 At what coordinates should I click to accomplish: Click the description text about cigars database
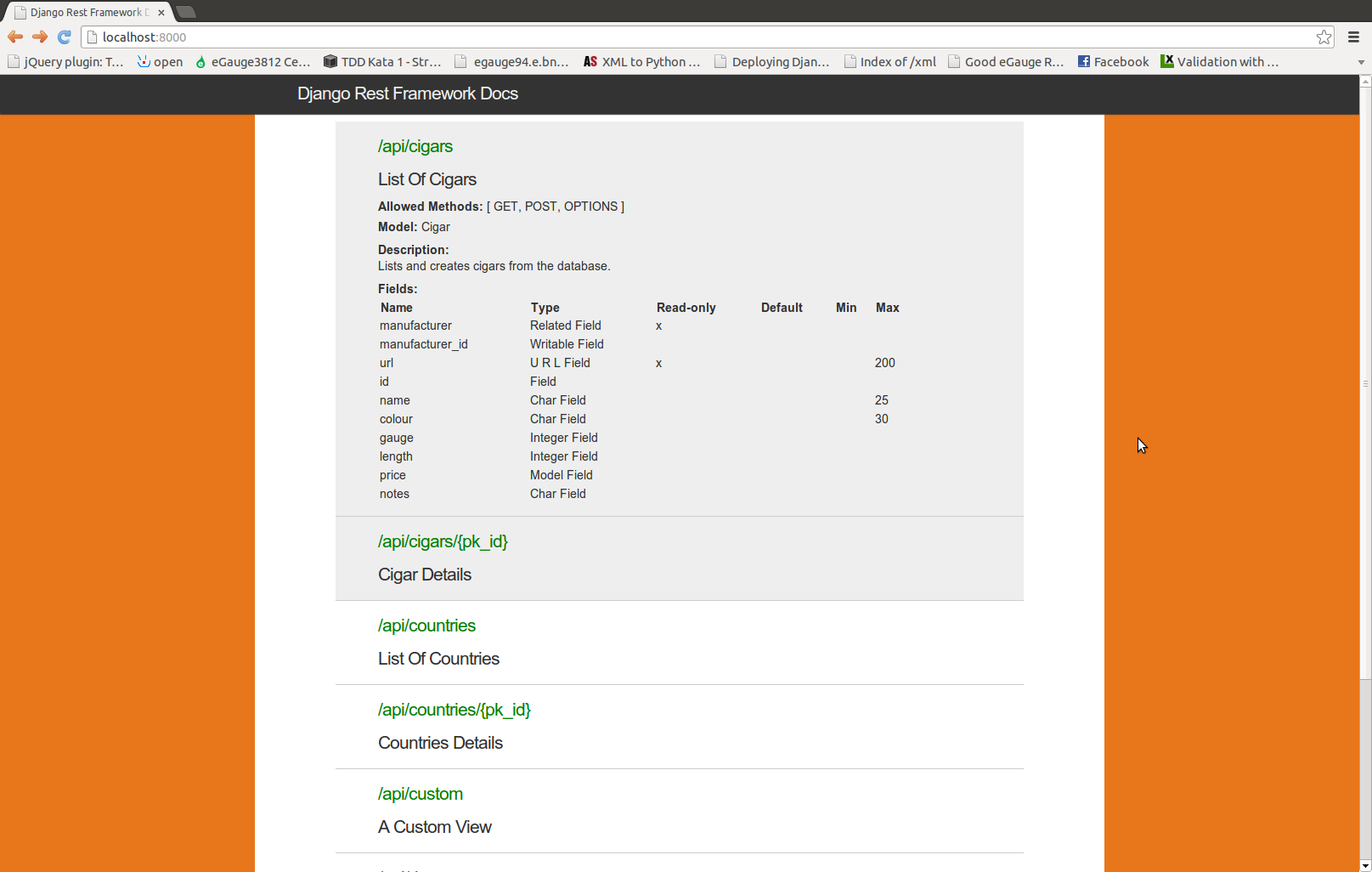click(494, 266)
